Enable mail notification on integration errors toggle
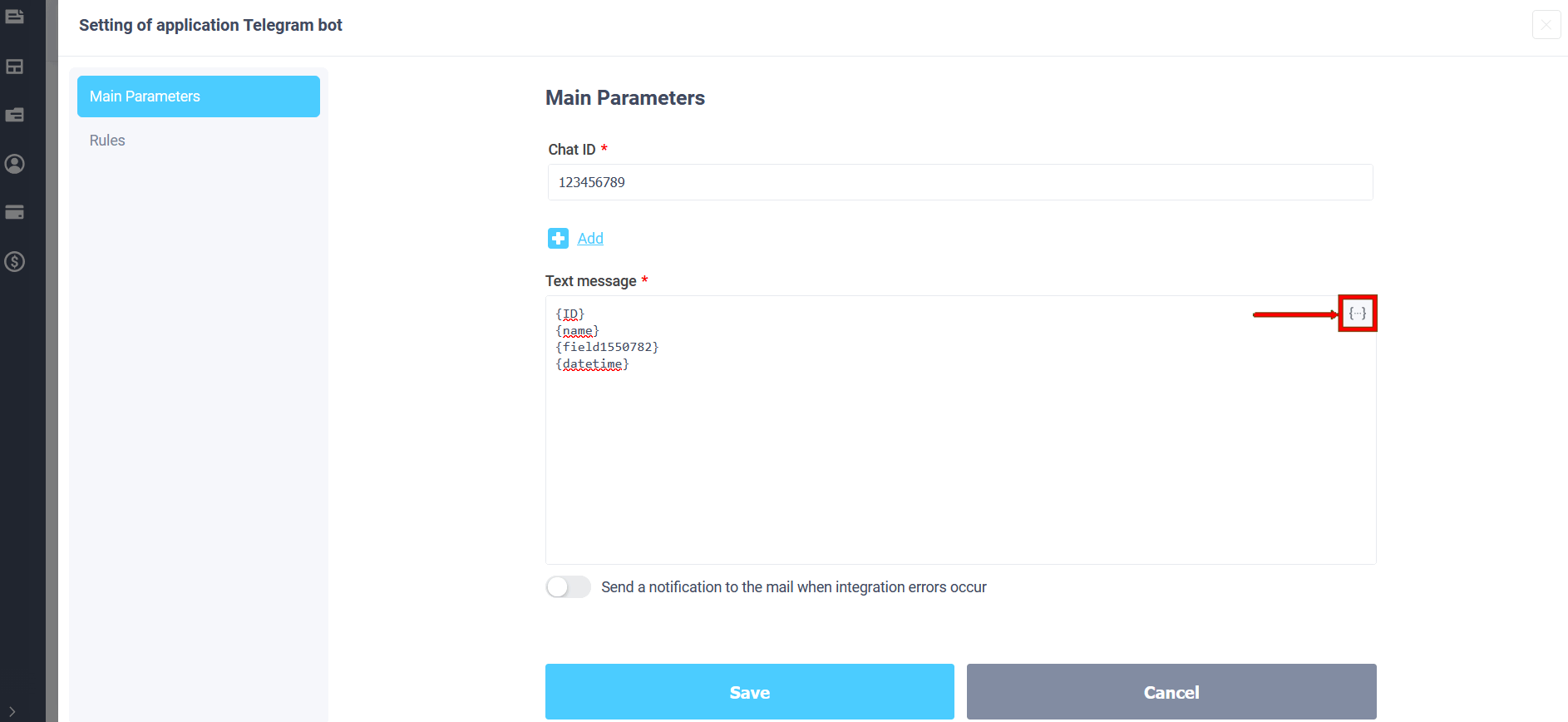1568x722 pixels. (568, 587)
